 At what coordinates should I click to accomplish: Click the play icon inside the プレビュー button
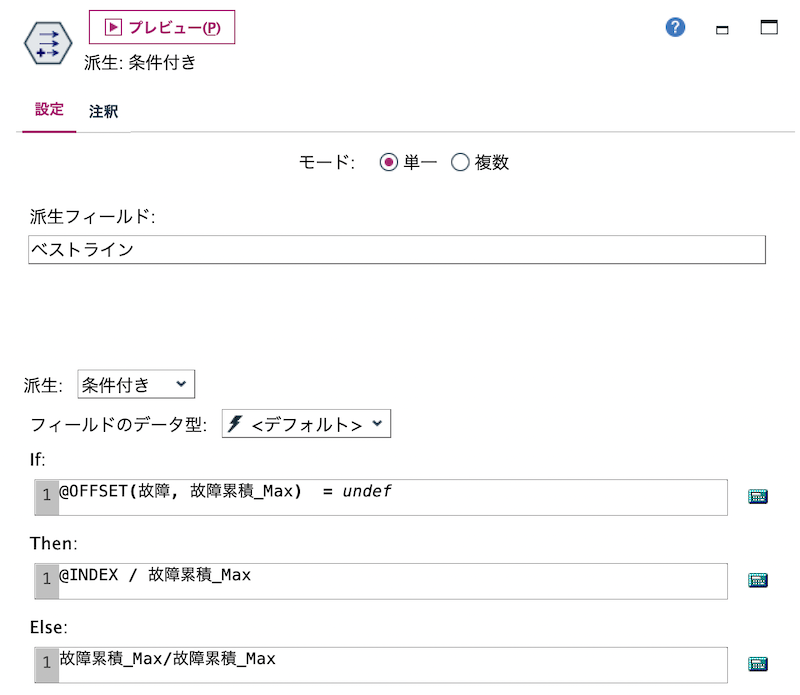click(114, 27)
